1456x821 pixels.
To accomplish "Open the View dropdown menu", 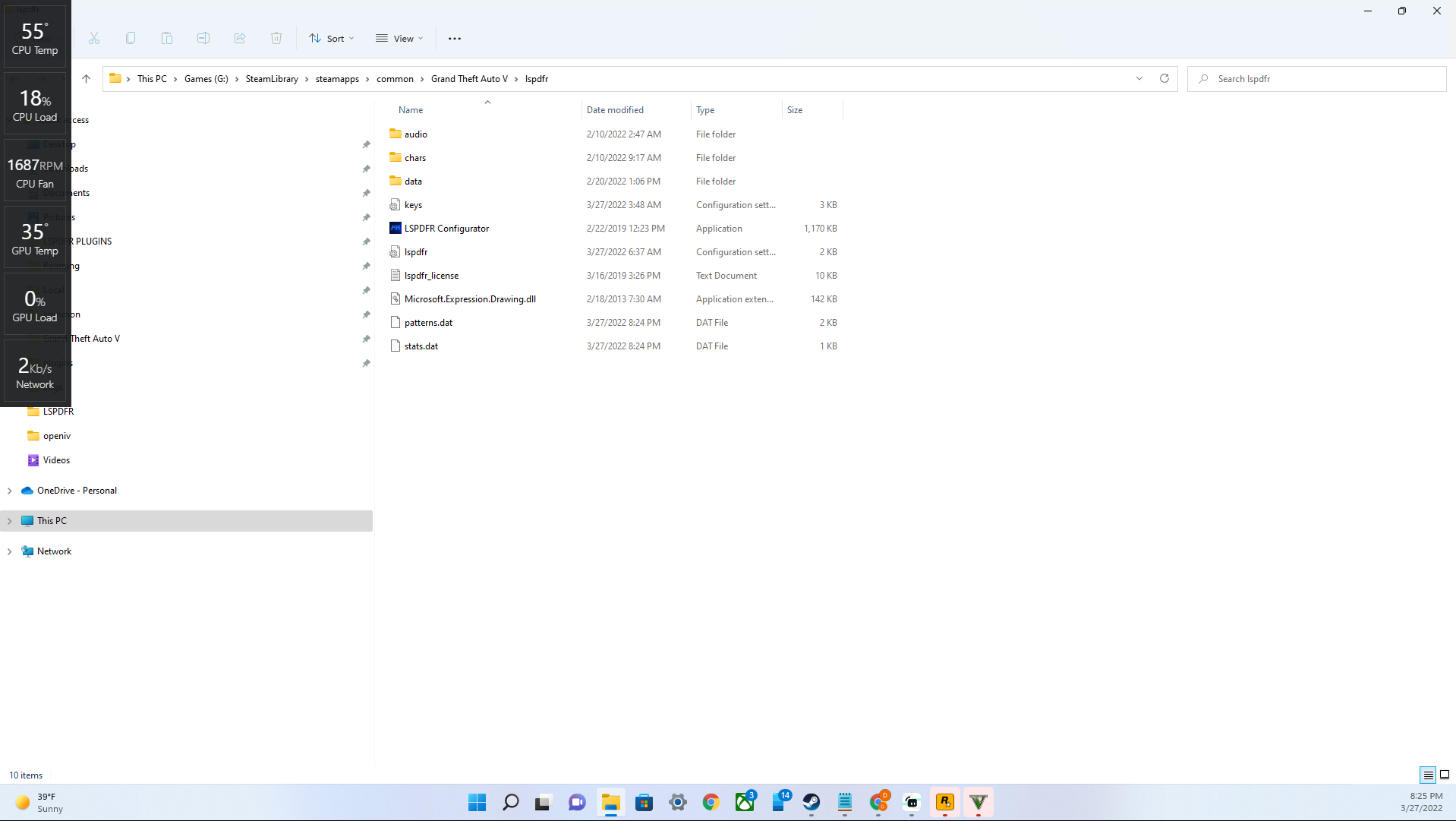I will 399,38.
